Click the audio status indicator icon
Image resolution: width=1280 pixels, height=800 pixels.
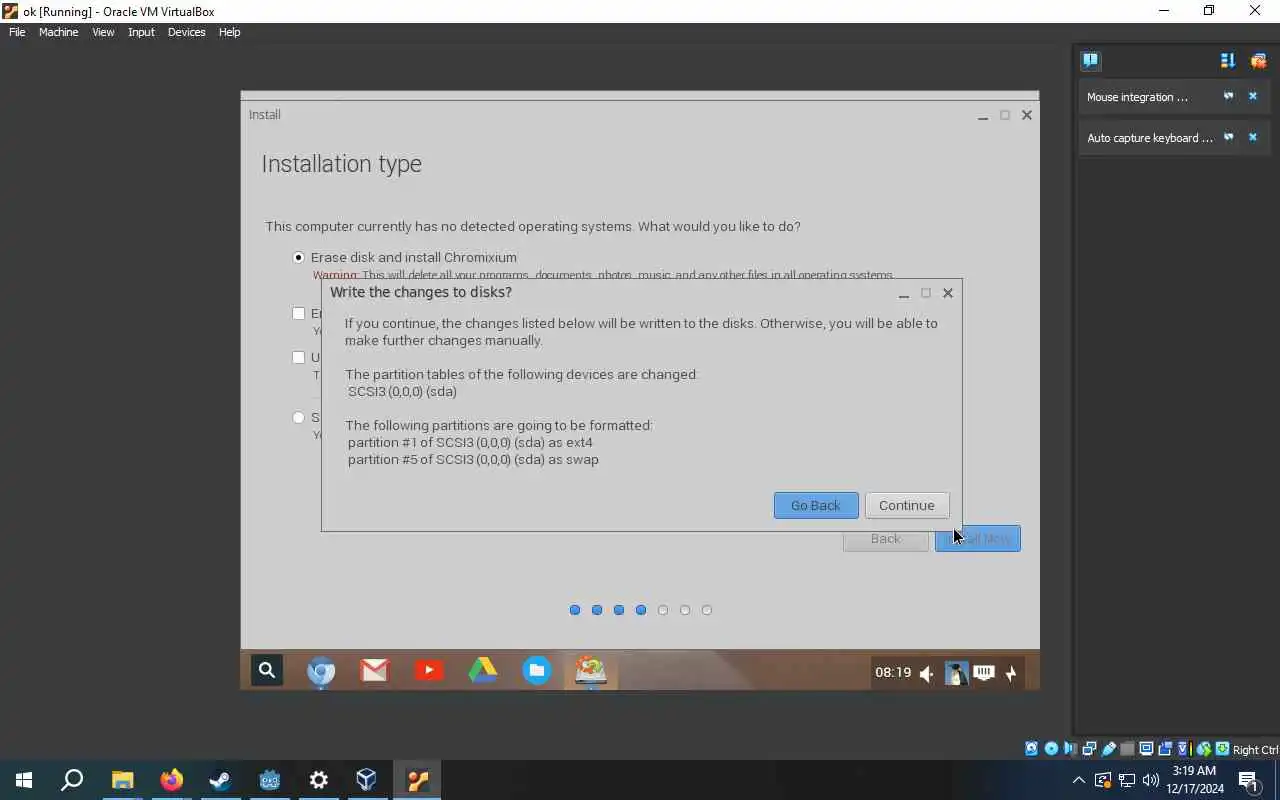click(x=1070, y=749)
